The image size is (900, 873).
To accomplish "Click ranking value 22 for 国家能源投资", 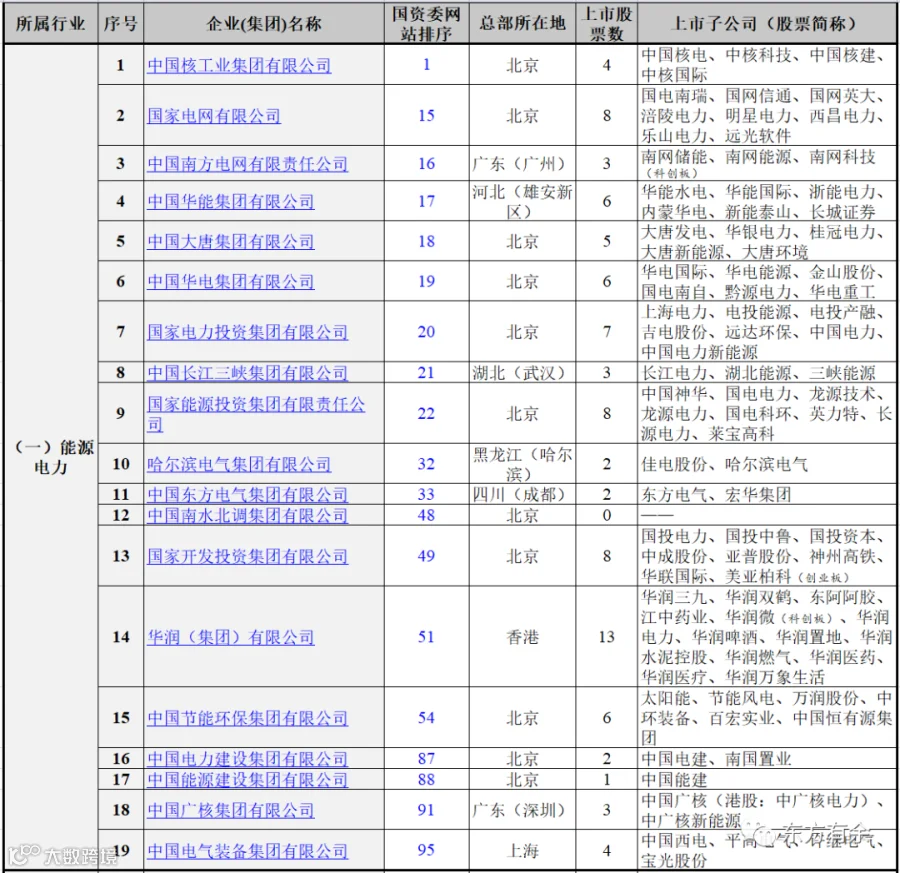I will pyautogui.click(x=426, y=413).
